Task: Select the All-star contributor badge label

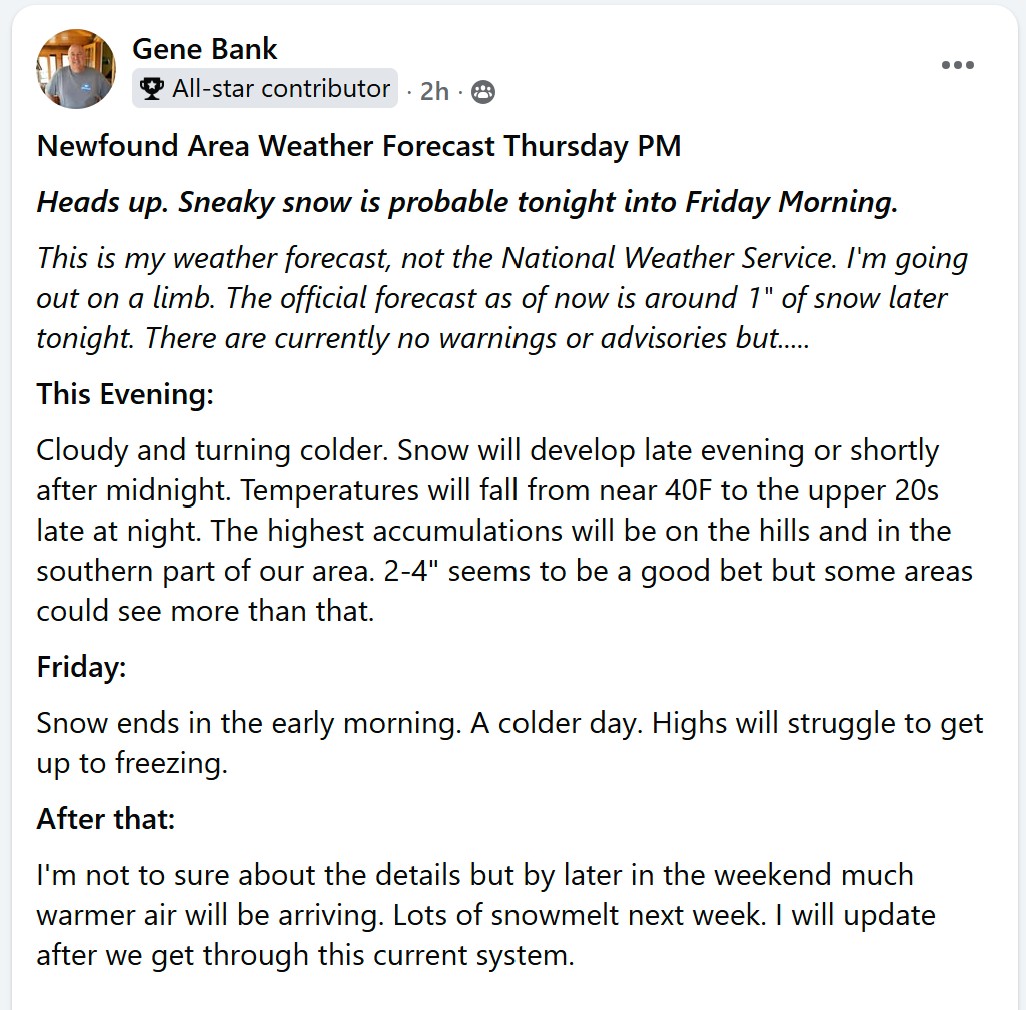Action: tap(281, 89)
